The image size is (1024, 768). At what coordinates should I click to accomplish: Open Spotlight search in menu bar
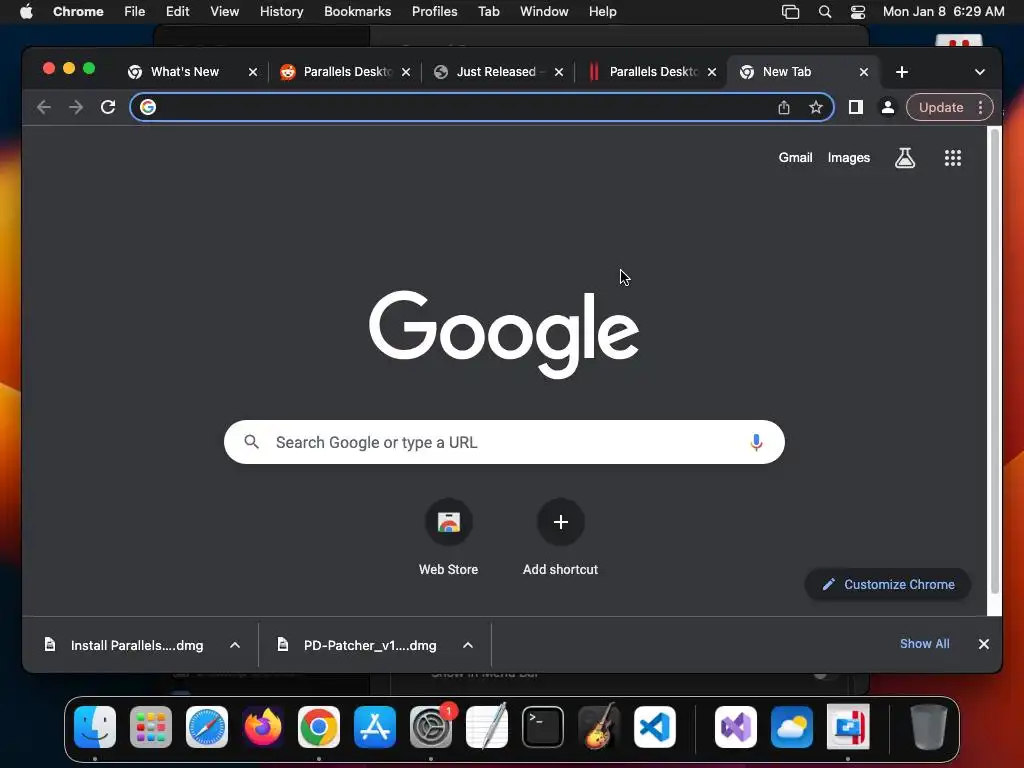tap(825, 12)
